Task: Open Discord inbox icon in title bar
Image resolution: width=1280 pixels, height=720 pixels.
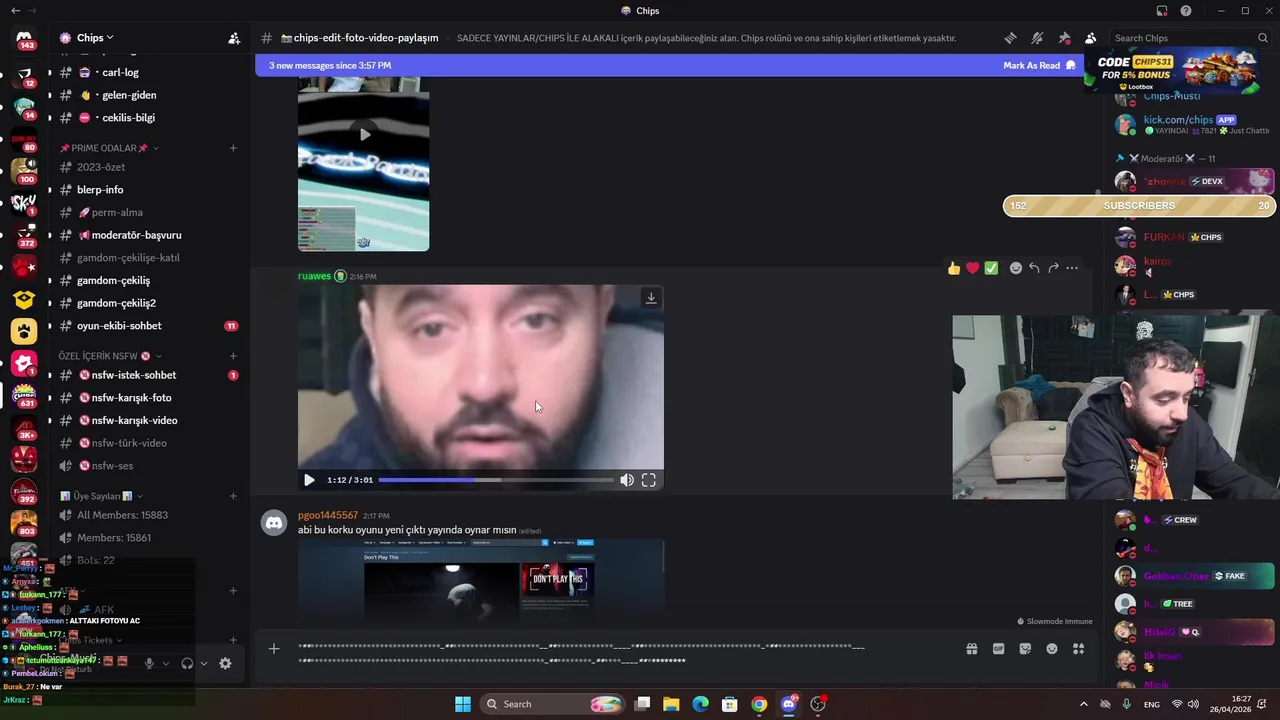Action: pyautogui.click(x=1162, y=11)
